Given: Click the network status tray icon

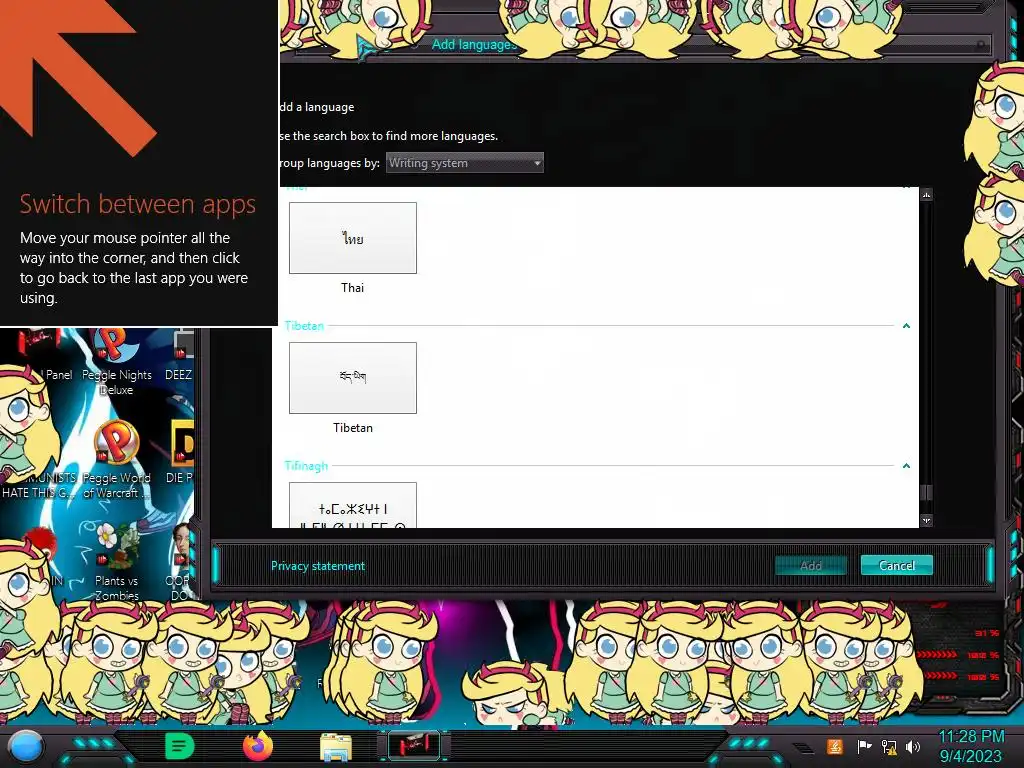Looking at the screenshot, I should [x=888, y=746].
